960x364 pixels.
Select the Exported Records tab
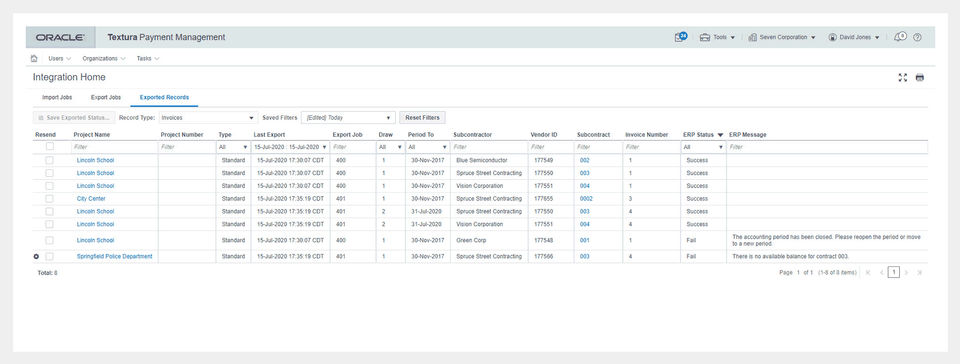[164, 97]
